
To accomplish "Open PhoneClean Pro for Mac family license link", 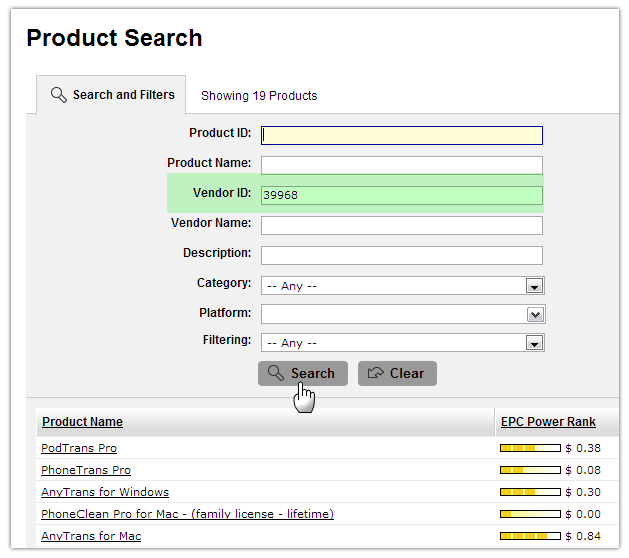I will pyautogui.click(x=187, y=514).
